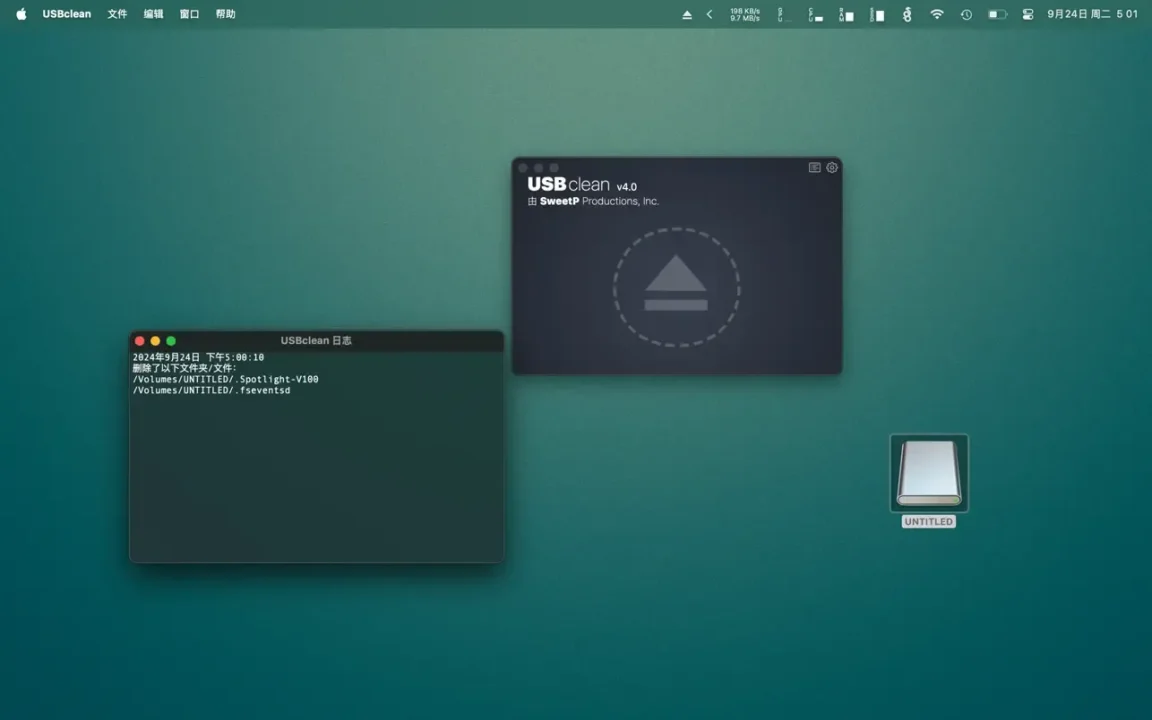The height and width of the screenshot is (720, 1152).
Task: Click the large eject drop zone
Action: pyautogui.click(x=677, y=288)
